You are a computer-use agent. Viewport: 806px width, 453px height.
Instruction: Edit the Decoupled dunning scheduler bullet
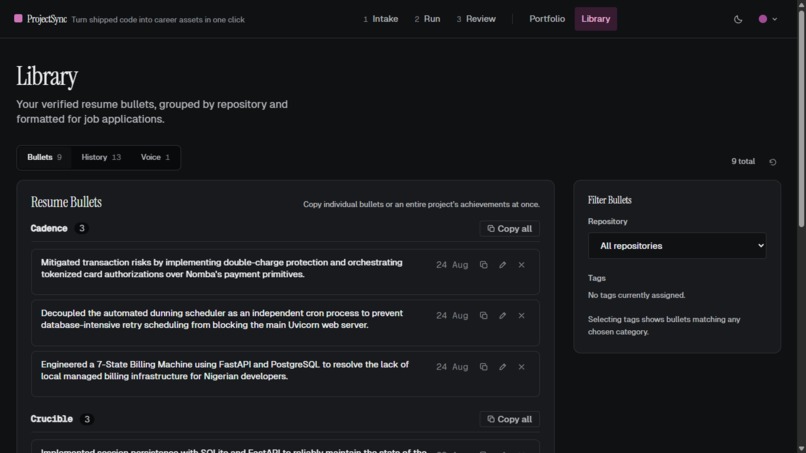pyautogui.click(x=502, y=316)
